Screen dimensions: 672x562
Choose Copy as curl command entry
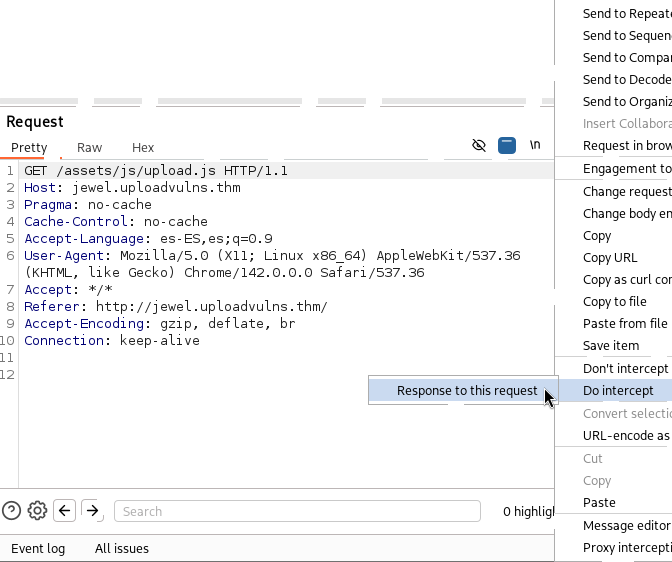(613, 279)
